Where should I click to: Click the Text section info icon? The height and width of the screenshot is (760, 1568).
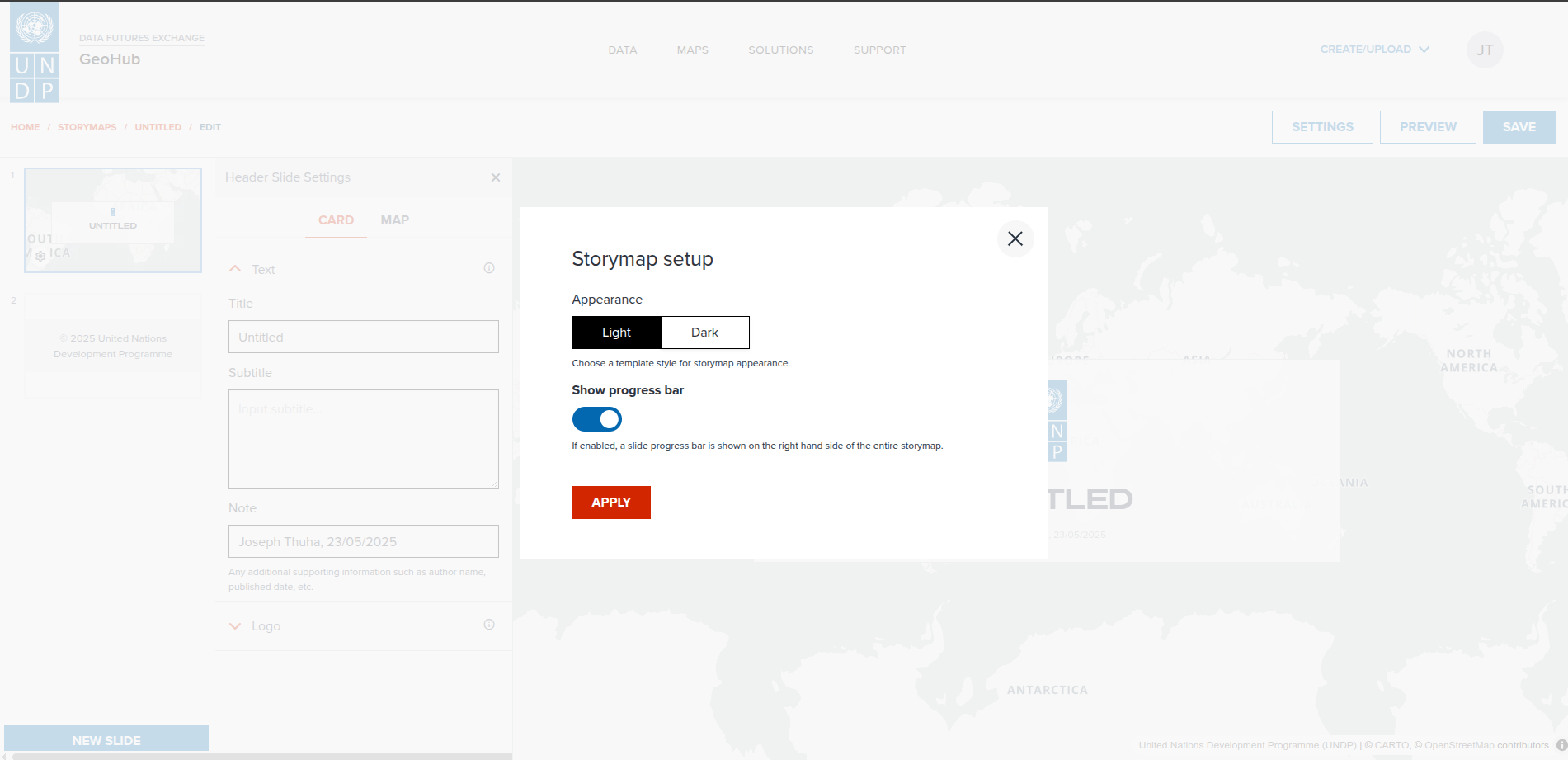coord(489,267)
